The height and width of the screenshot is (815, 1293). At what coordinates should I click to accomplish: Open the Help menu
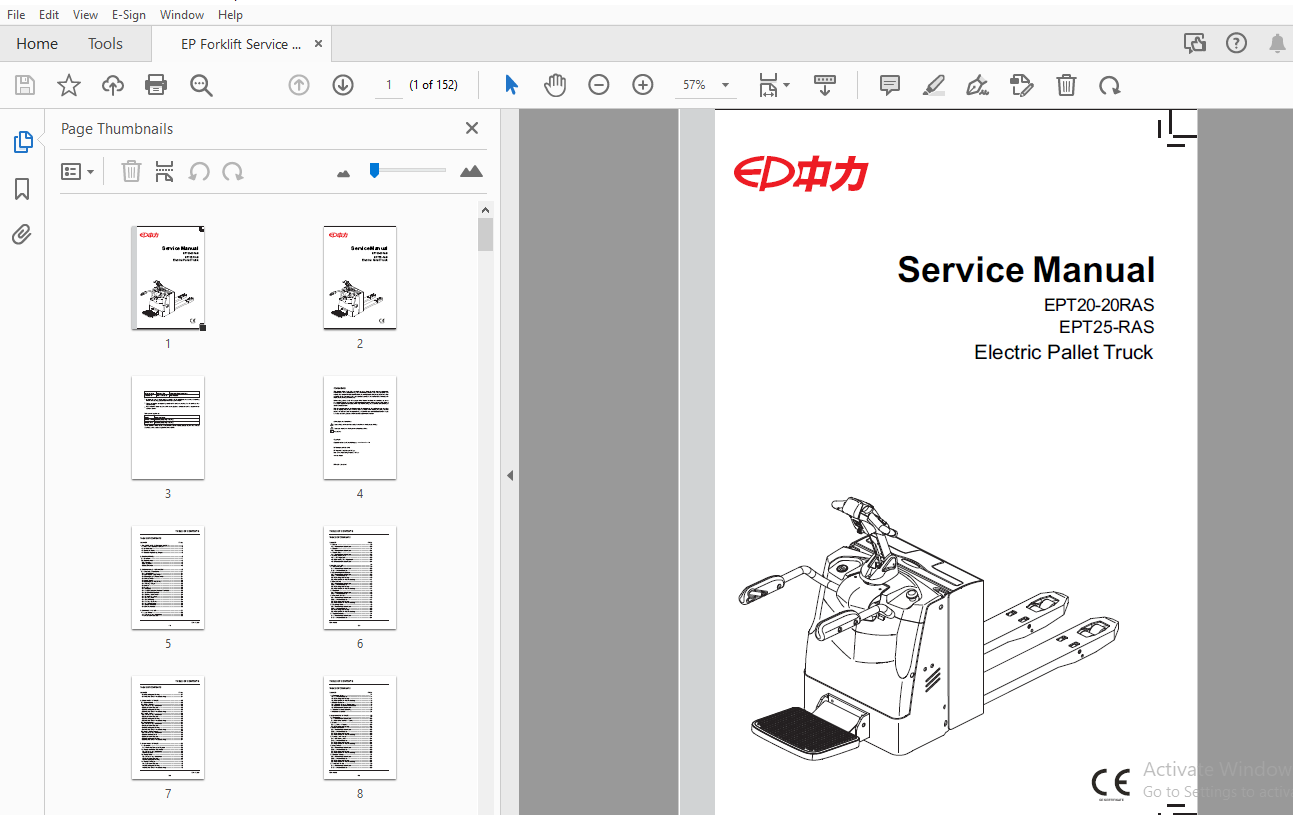tap(230, 15)
